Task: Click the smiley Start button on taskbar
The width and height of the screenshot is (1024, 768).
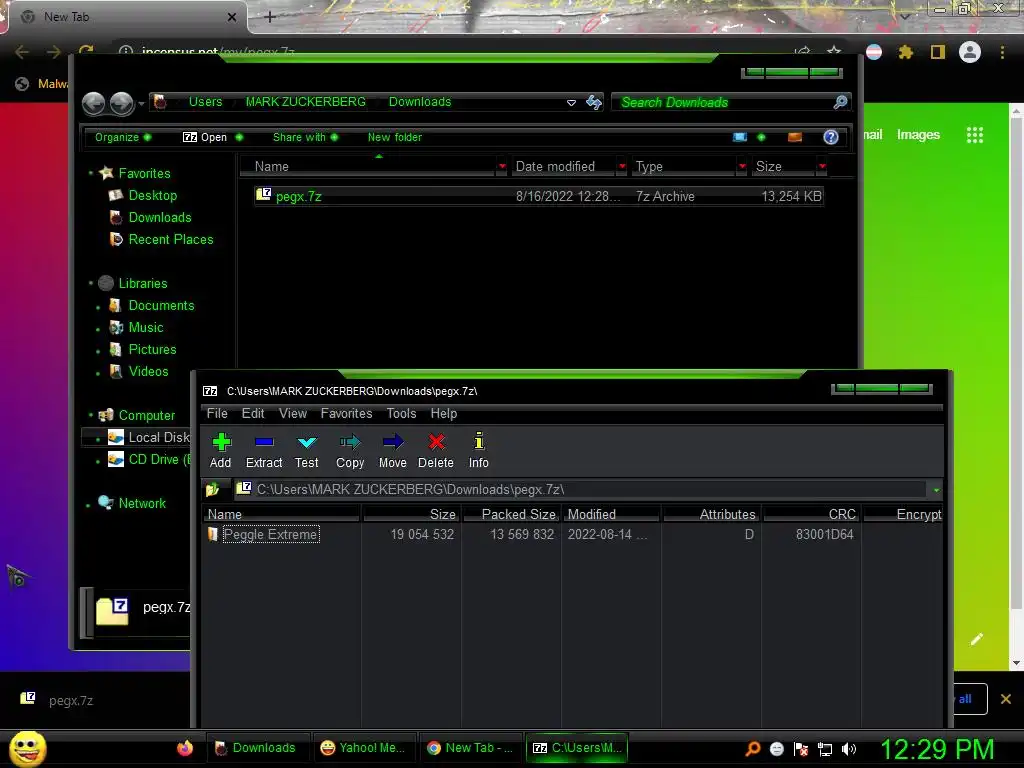Action: coord(27,748)
